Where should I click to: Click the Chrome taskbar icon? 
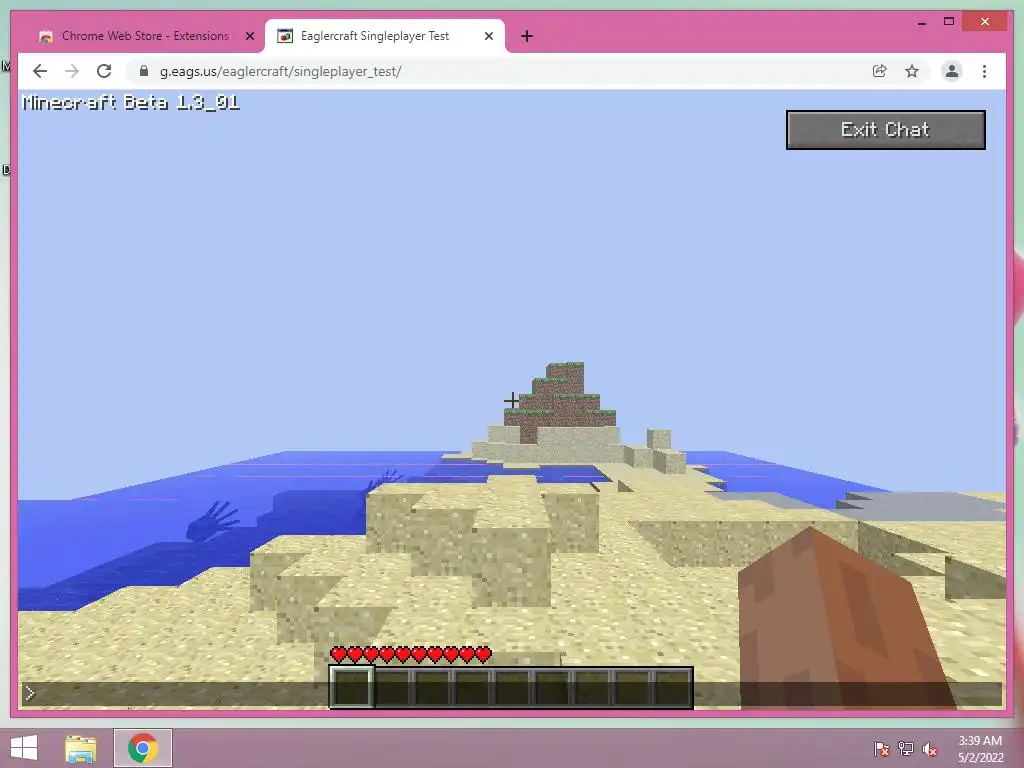click(143, 748)
